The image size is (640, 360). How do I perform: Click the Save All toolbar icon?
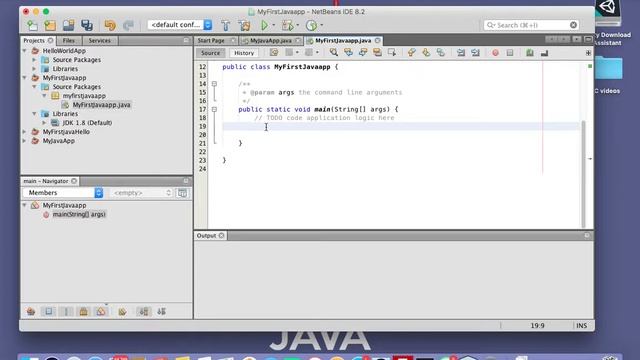[x=87, y=25]
